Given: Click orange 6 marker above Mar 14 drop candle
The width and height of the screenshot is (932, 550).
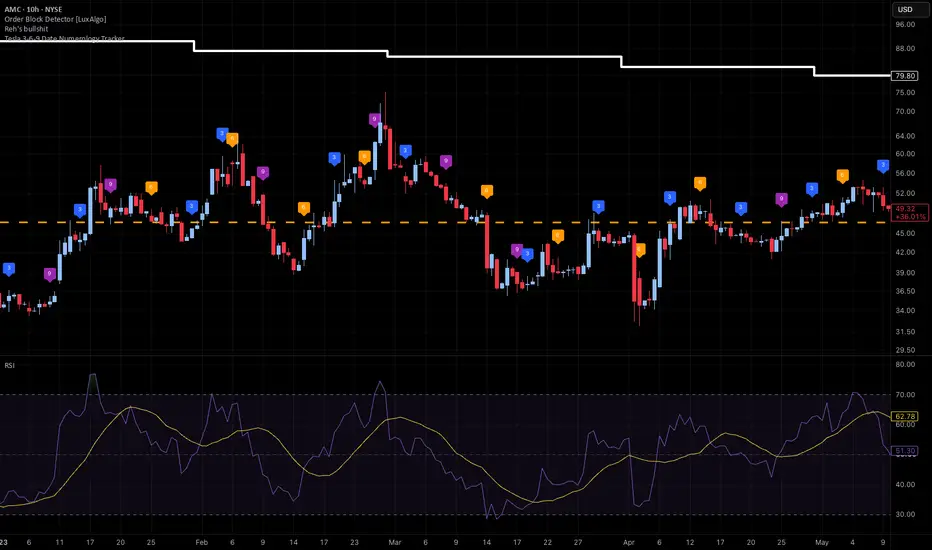Looking at the screenshot, I should [487, 191].
